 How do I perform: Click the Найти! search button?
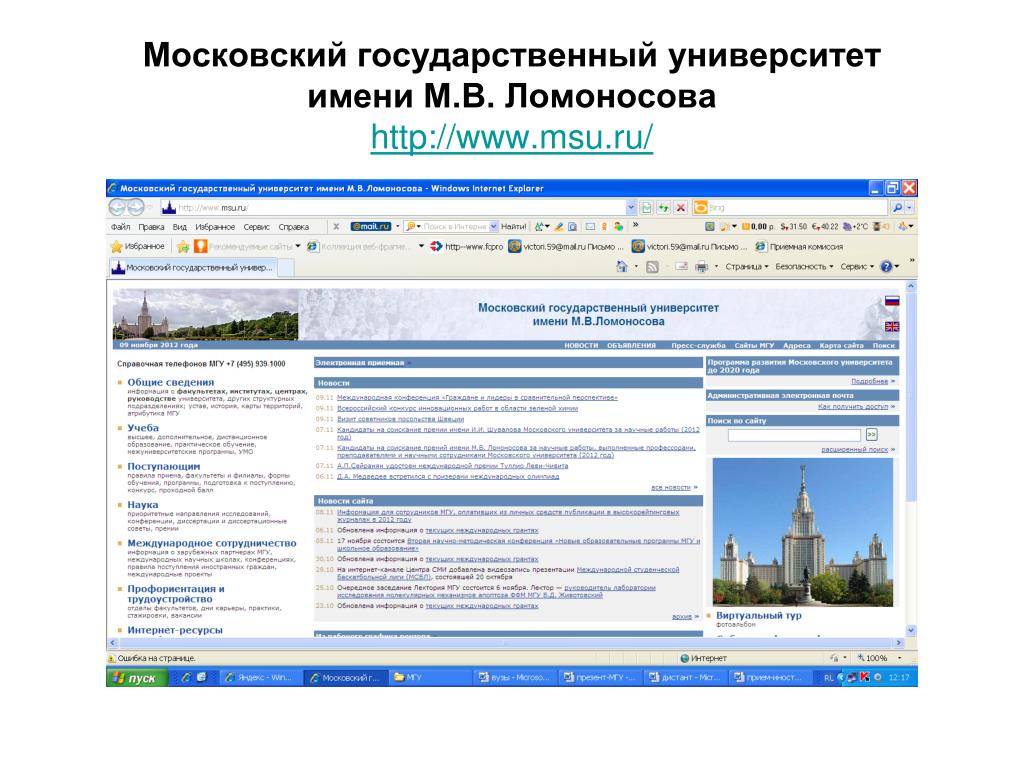click(x=514, y=227)
